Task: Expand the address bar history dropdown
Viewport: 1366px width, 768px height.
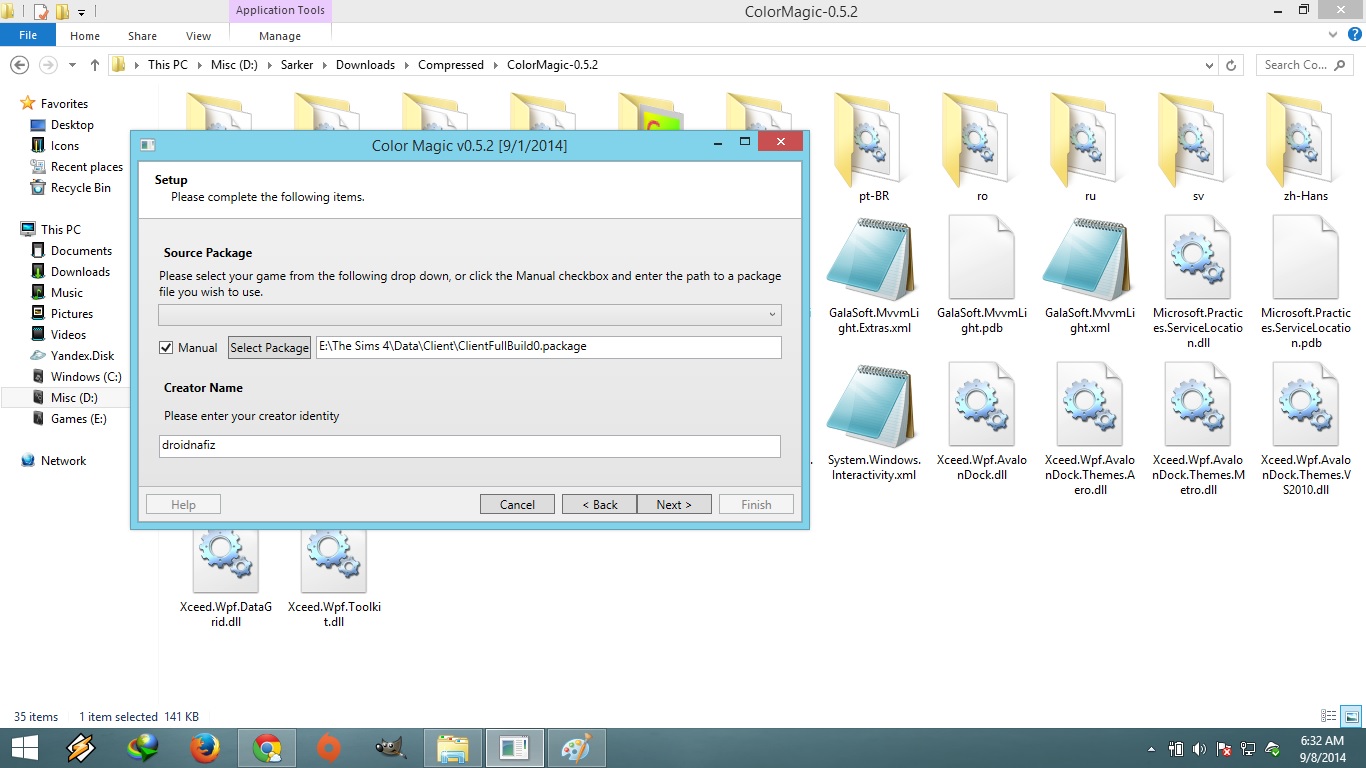Action: pos(1214,65)
